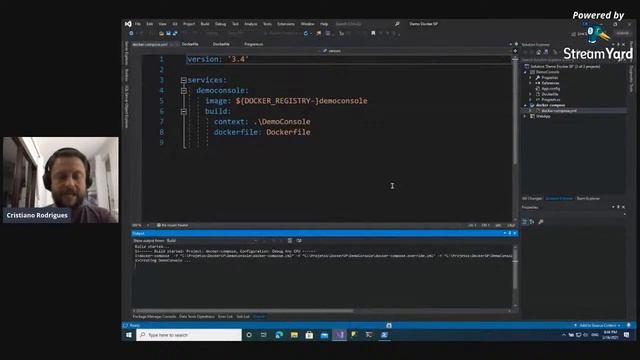Collapse the democonsole block in editor

pos(184,91)
